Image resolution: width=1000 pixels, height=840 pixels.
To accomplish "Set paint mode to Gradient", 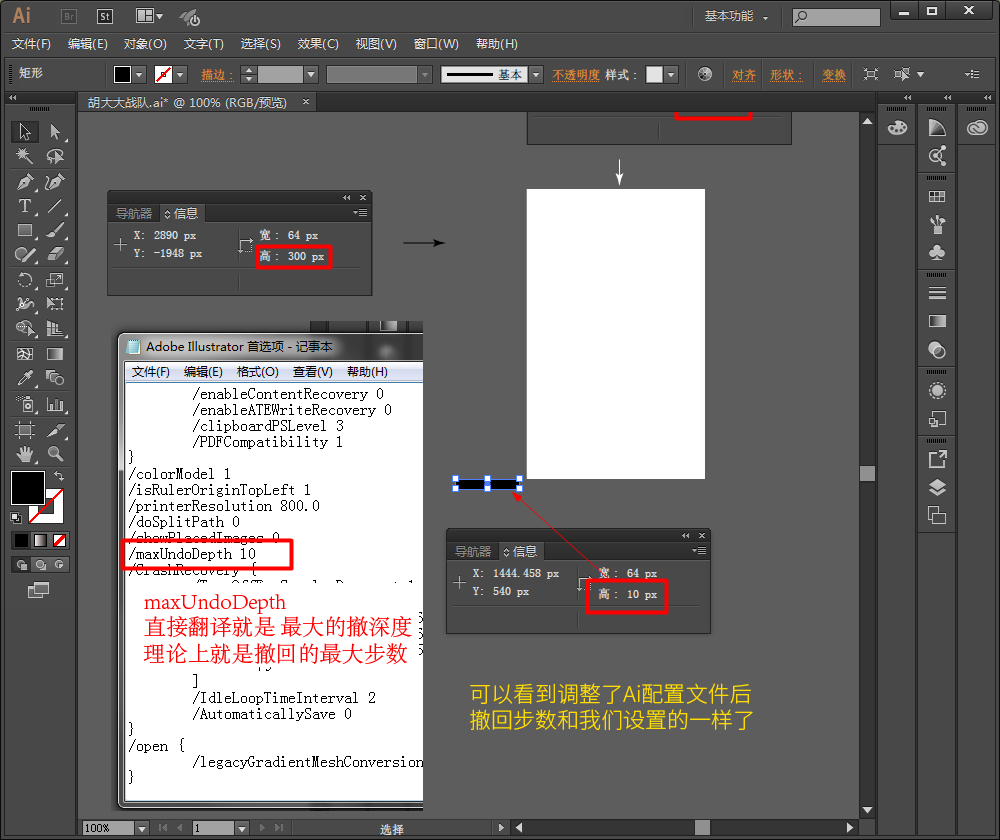I will 40,541.
